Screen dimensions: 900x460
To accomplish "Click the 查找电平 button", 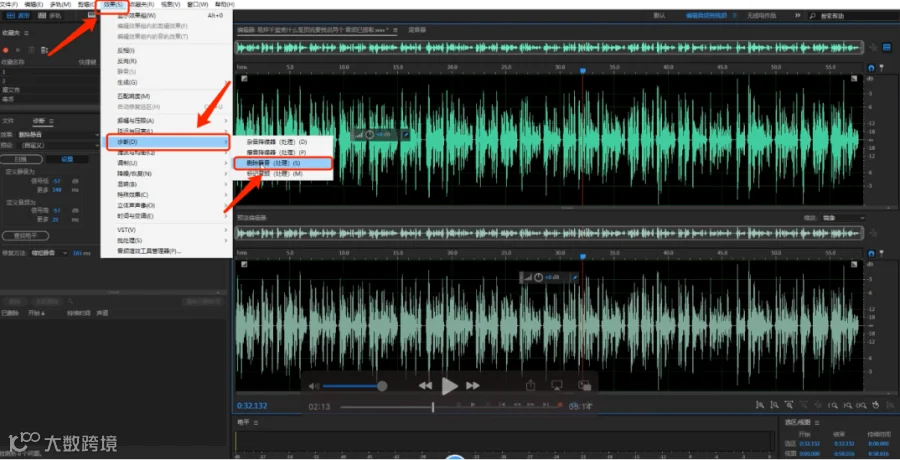I will click(25, 235).
